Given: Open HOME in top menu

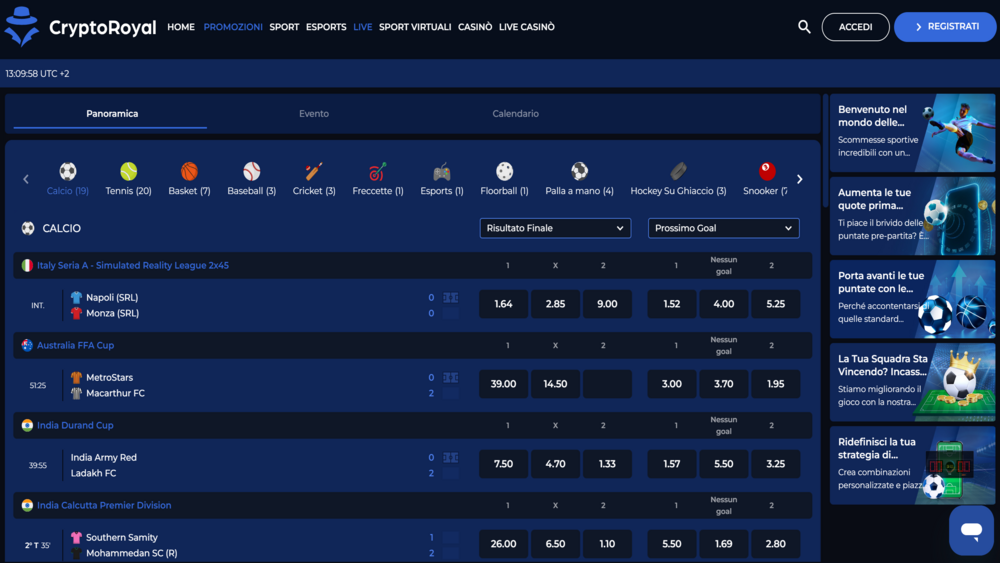Looking at the screenshot, I should (x=180, y=27).
